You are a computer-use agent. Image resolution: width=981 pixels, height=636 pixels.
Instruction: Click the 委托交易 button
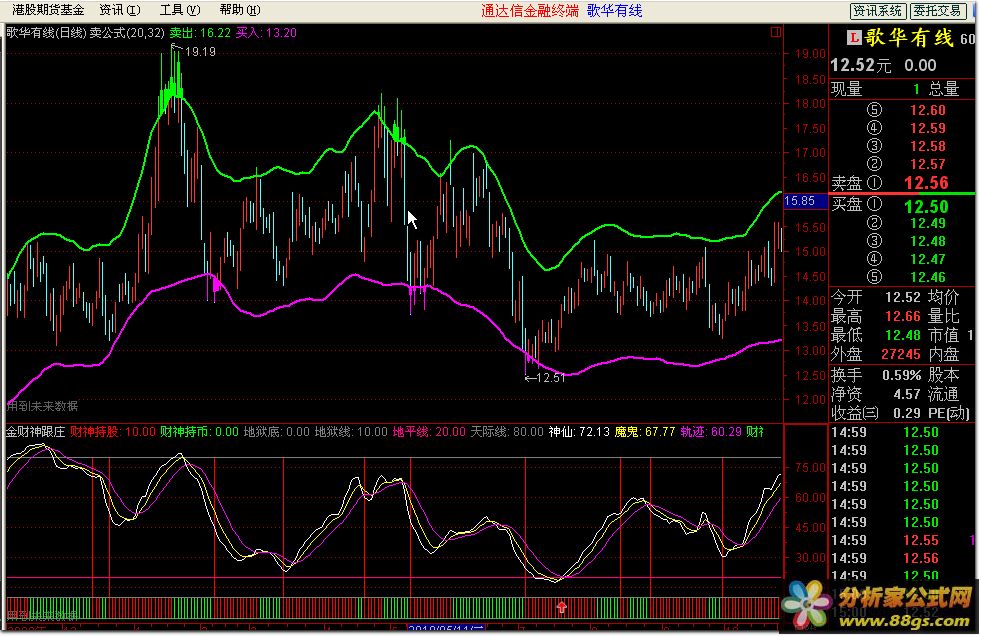coord(937,11)
